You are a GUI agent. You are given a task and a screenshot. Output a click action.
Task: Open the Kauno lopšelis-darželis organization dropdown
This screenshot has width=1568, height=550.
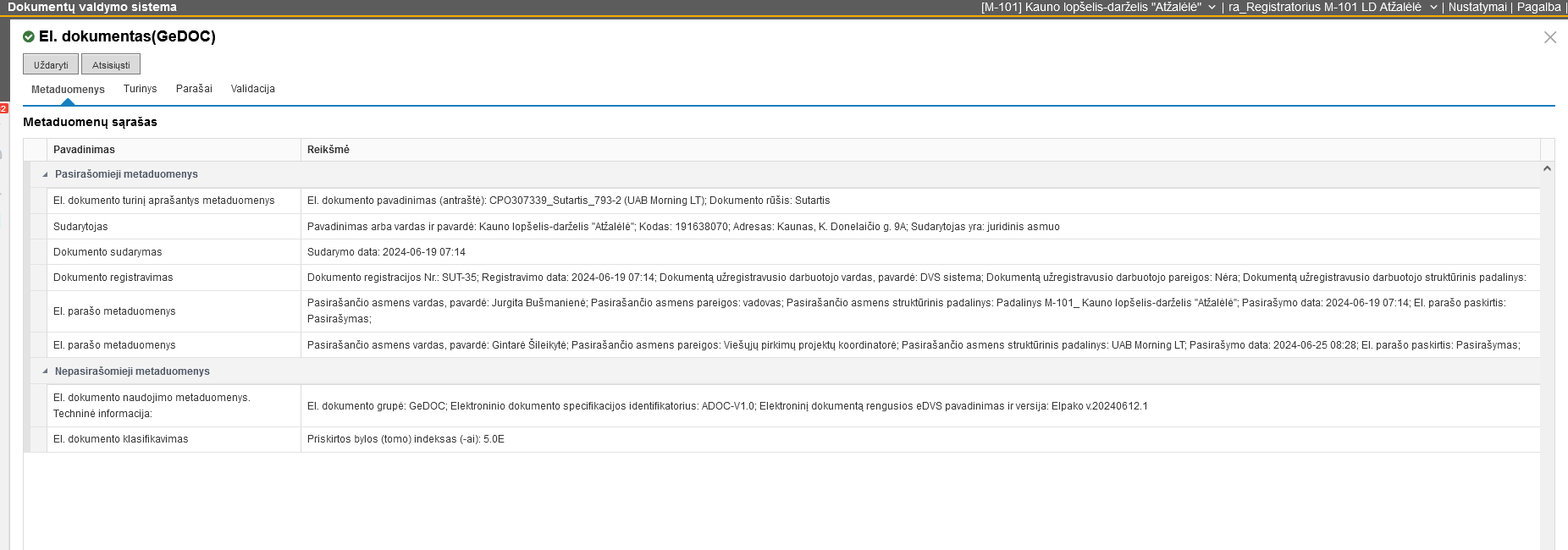click(x=1212, y=7)
